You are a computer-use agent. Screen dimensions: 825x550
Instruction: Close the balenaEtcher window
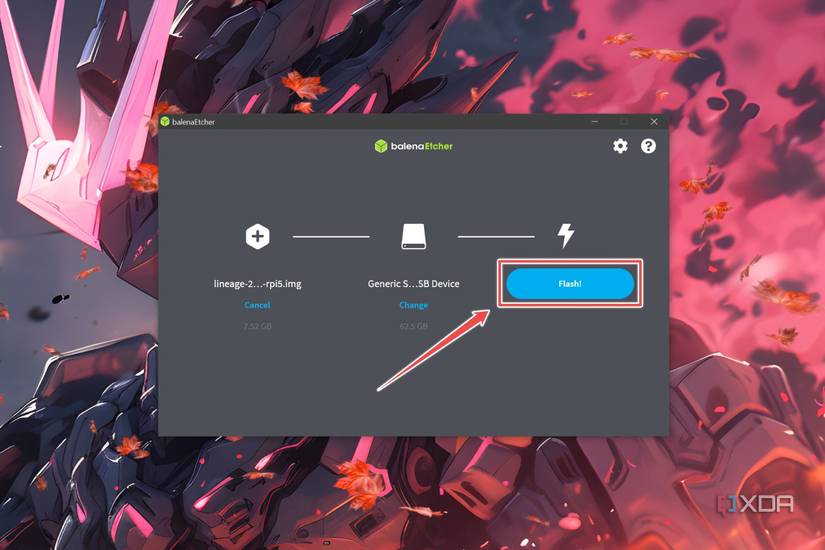[x=654, y=122]
